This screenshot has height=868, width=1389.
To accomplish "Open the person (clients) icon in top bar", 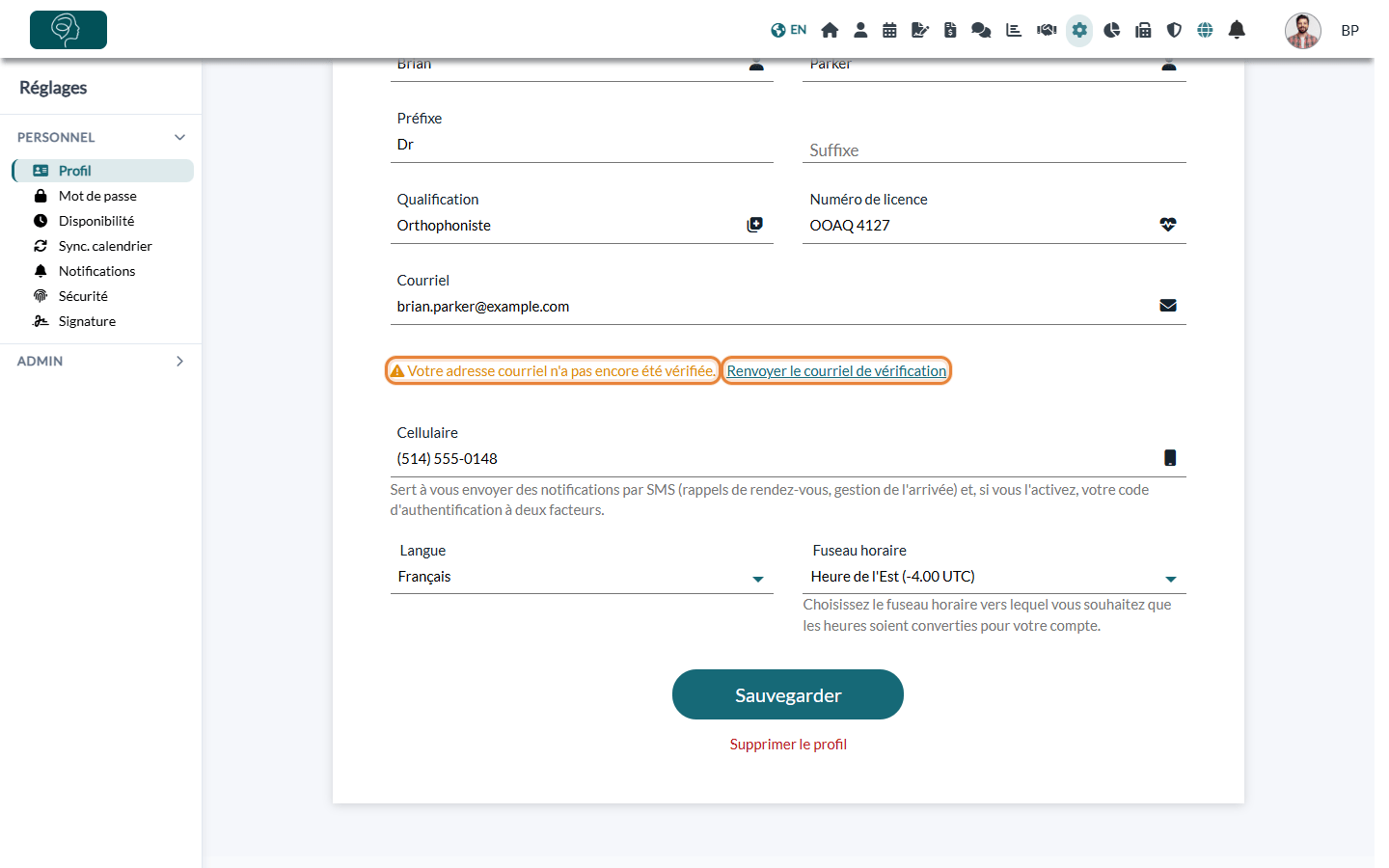I will 860,30.
